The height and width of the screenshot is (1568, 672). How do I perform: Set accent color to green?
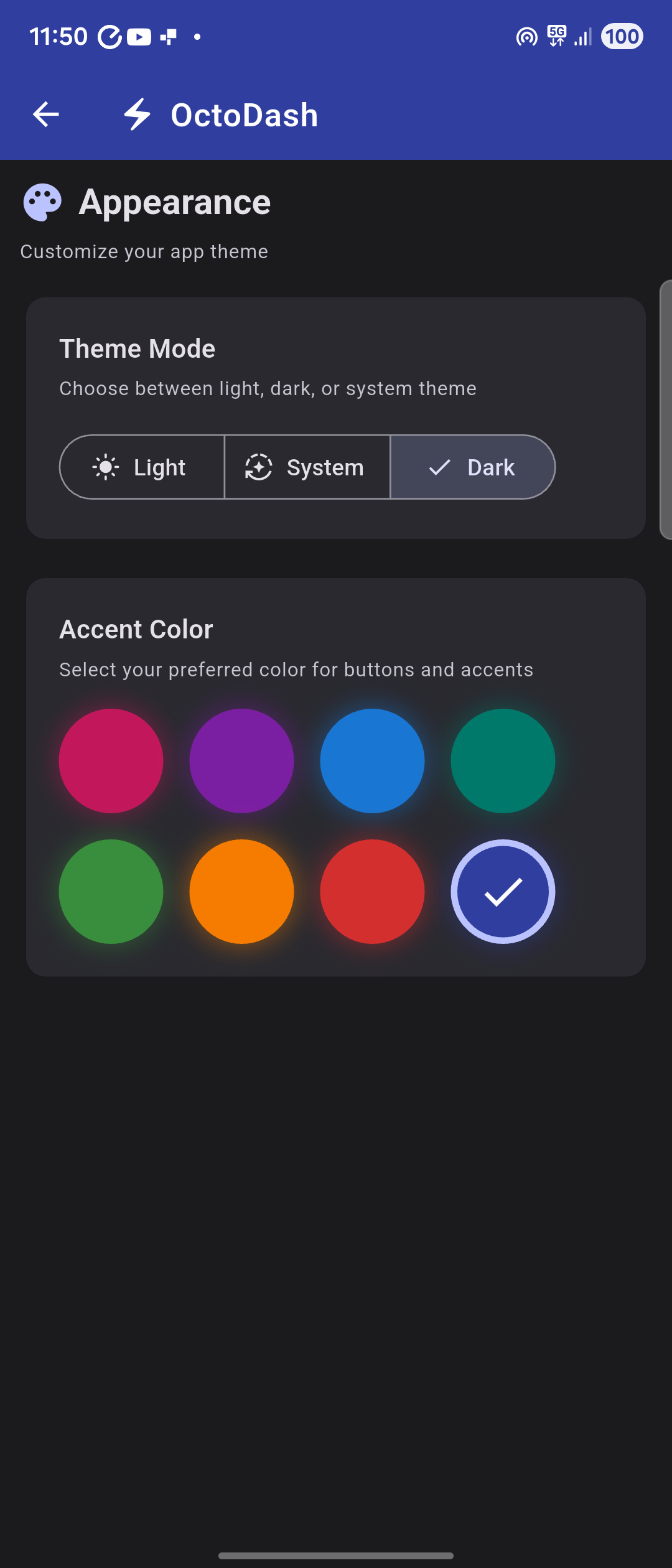tap(111, 892)
